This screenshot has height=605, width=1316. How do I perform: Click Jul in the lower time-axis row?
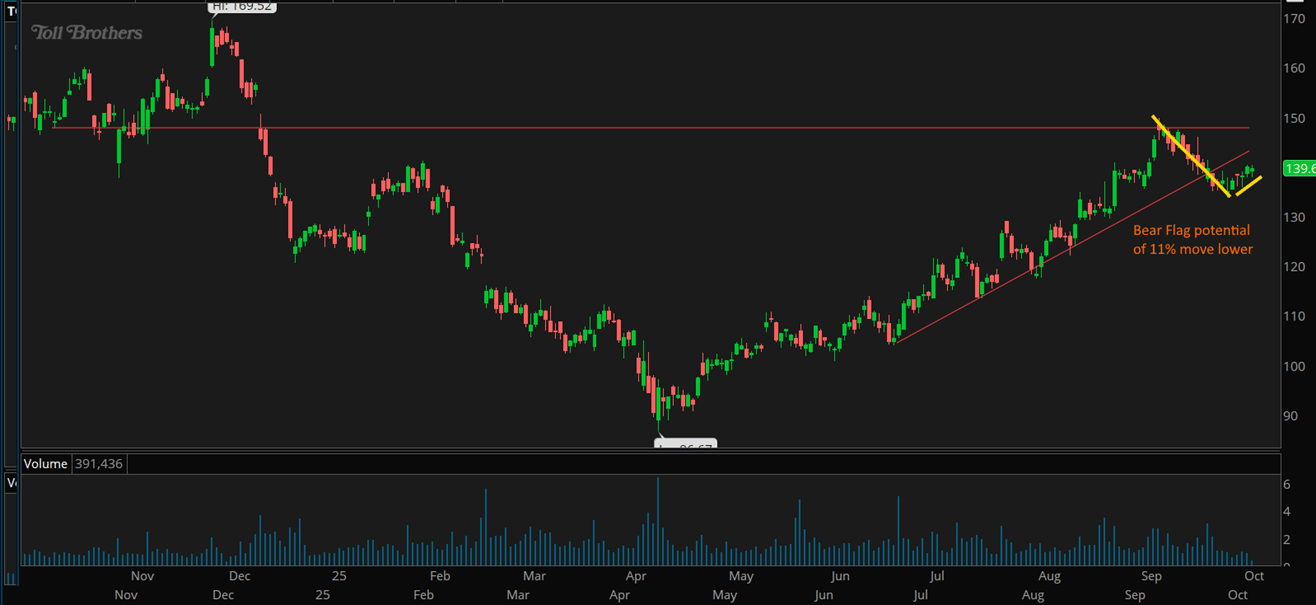coord(921,595)
